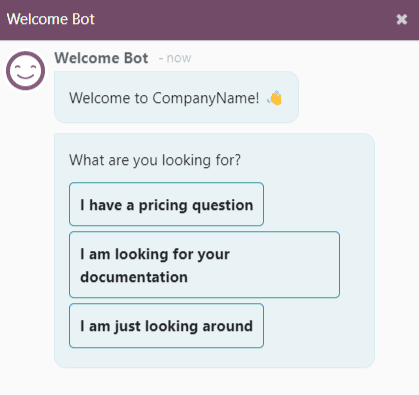Click the blank space below the option buttons
This screenshot has width=419, height=395.
[x=214, y=357]
